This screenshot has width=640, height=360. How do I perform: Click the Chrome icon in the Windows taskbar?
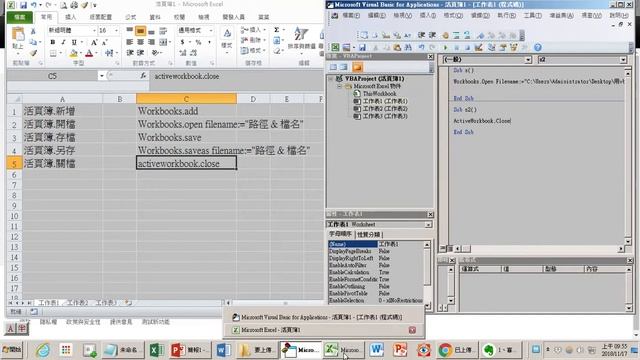tap(445, 350)
